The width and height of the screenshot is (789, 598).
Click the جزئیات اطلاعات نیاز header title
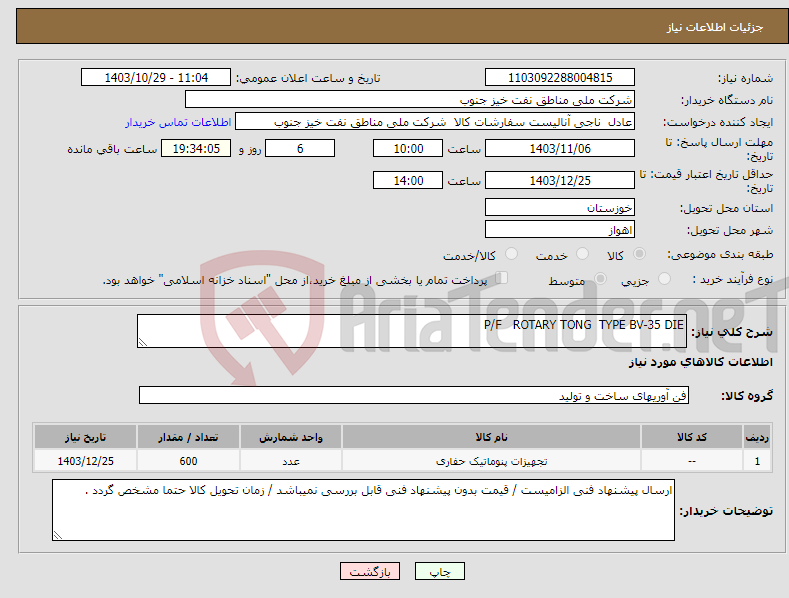(x=715, y=27)
